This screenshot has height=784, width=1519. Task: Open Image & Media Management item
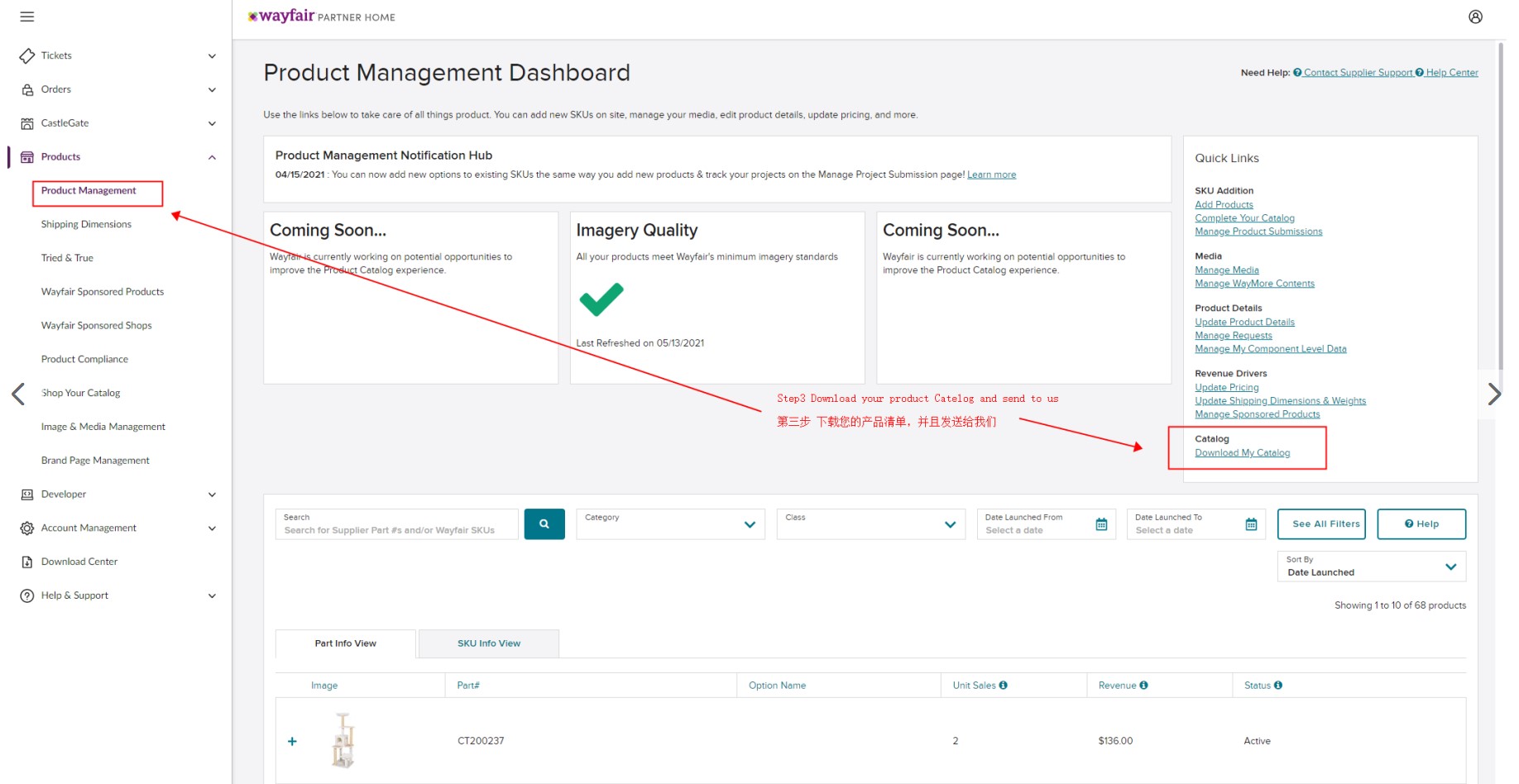103,427
